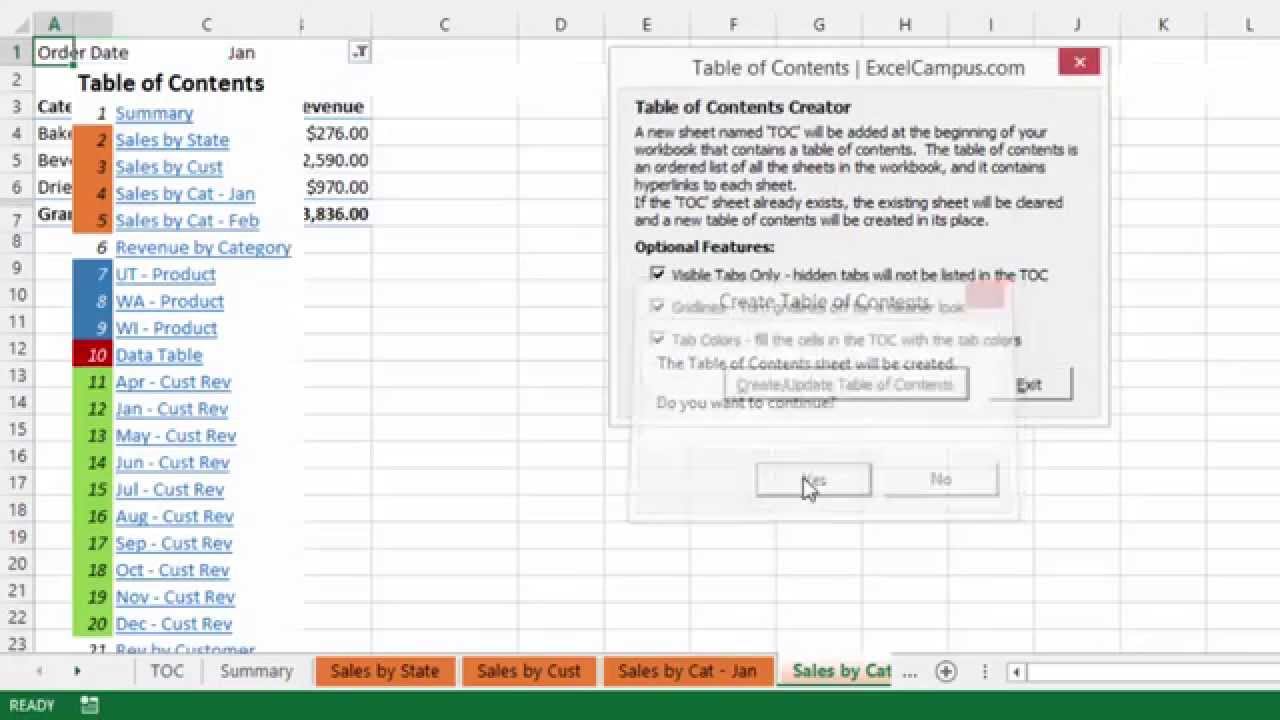The width and height of the screenshot is (1280, 720).
Task: Click the macro recording icon in status bar
Action: 89,705
